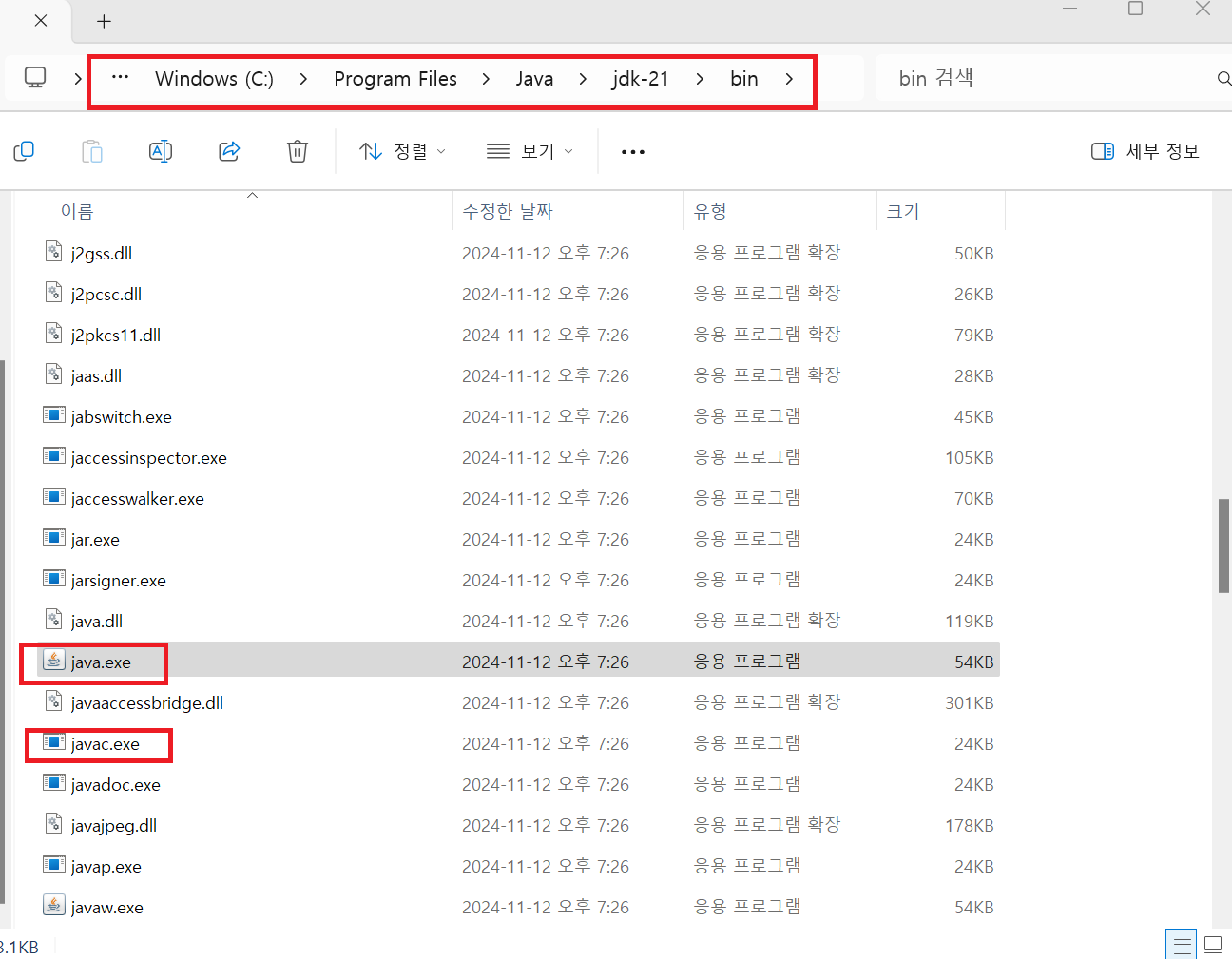Select the javajpeg.dll file icon

point(54,824)
